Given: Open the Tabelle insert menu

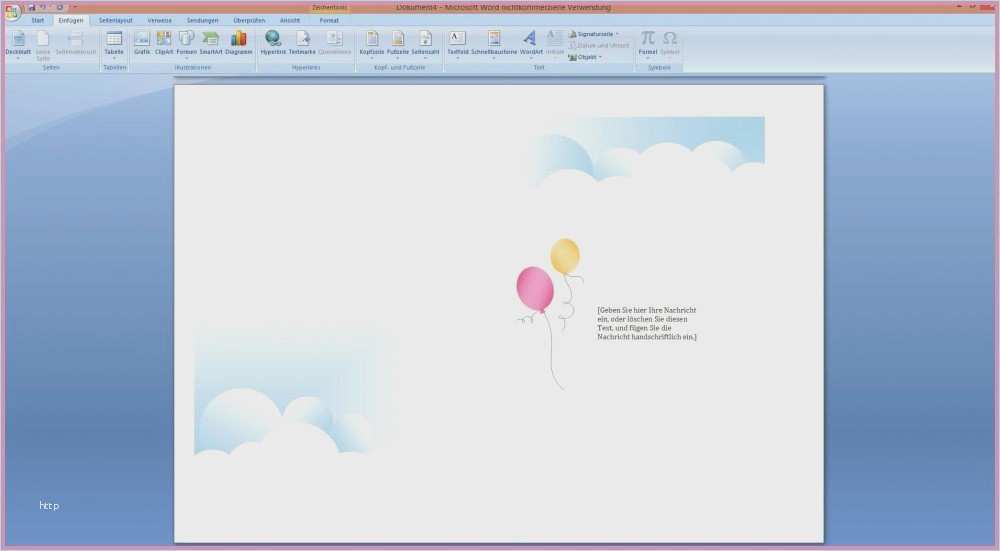Looking at the screenshot, I should coord(114,42).
